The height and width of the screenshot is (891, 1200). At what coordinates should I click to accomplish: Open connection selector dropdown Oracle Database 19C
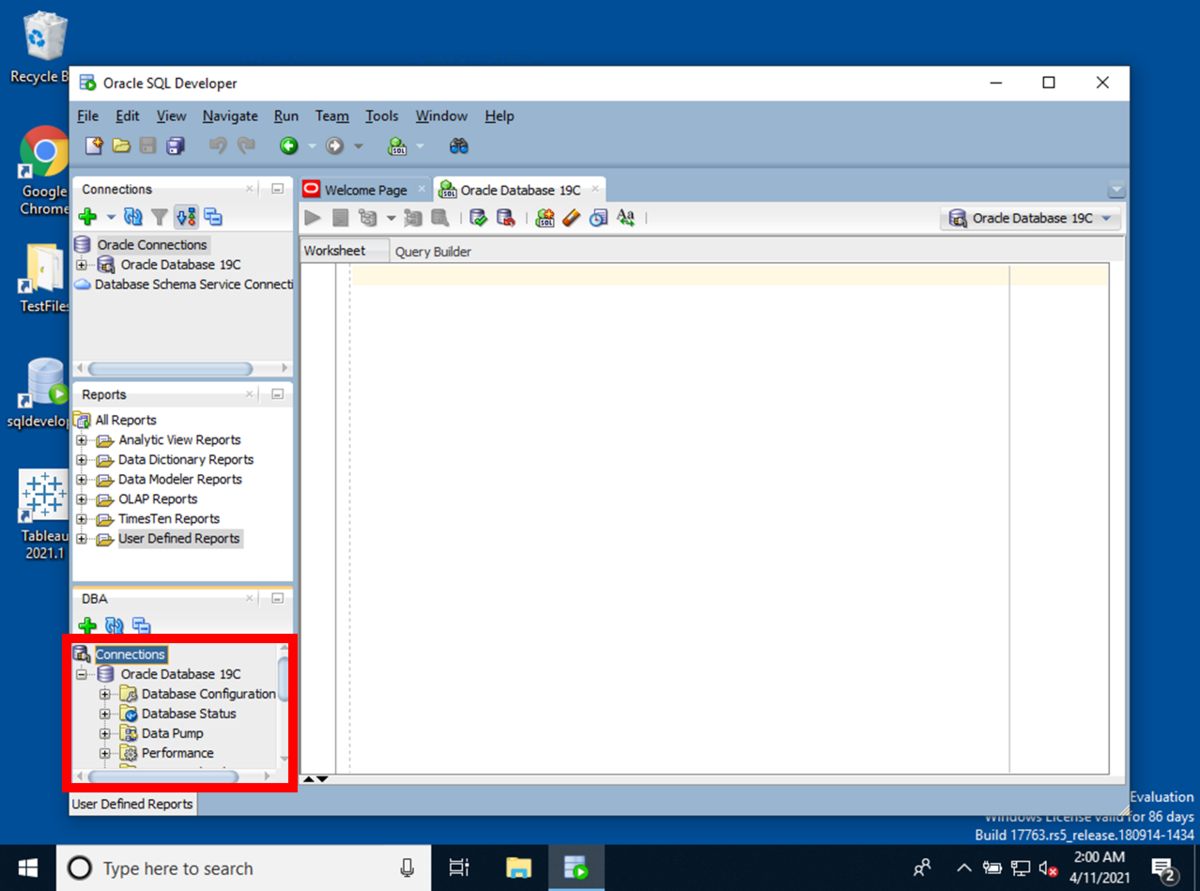[1031, 218]
